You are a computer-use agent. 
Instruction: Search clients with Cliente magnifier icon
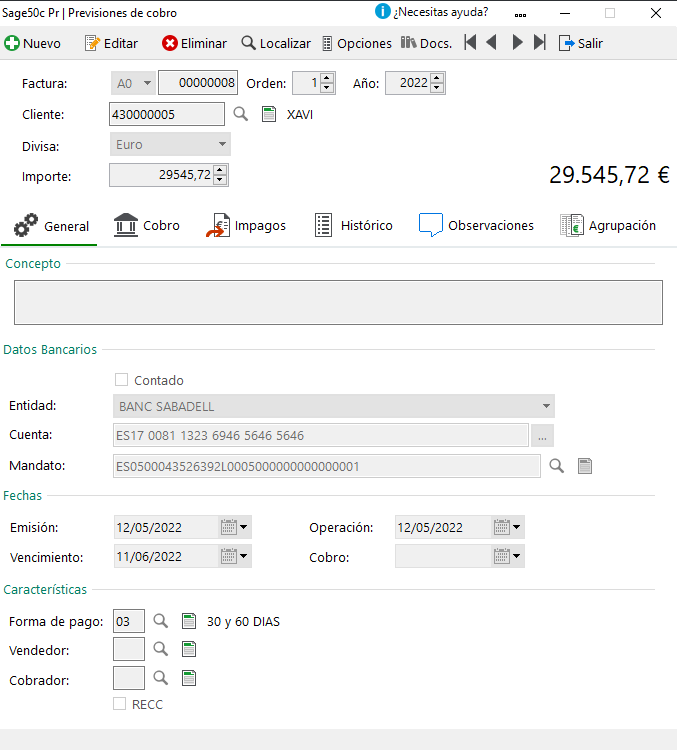[x=241, y=114]
